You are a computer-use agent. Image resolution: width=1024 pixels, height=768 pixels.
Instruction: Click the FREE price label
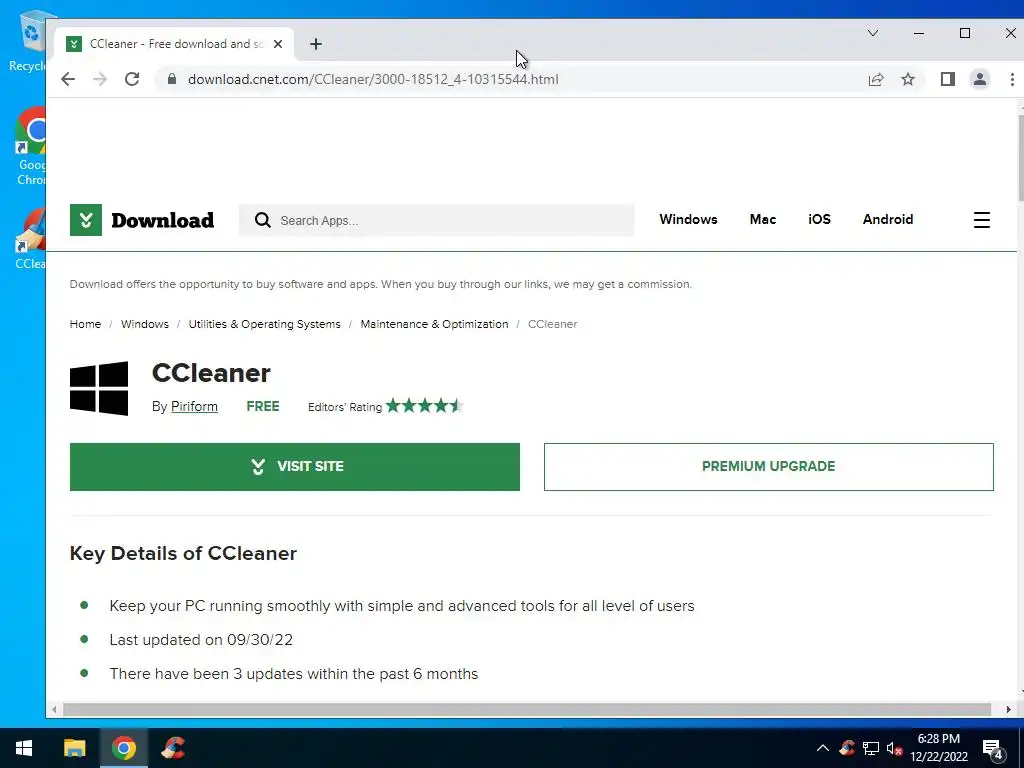(263, 406)
